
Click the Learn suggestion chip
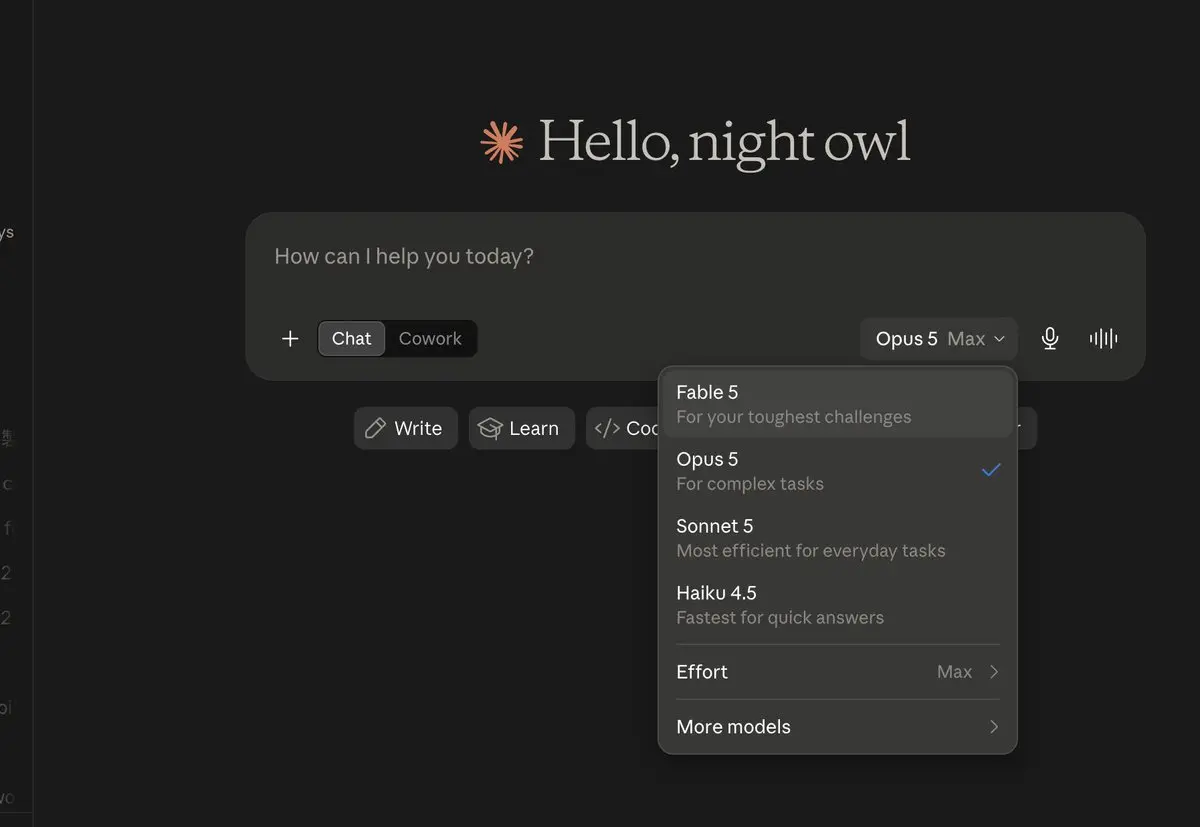521,428
